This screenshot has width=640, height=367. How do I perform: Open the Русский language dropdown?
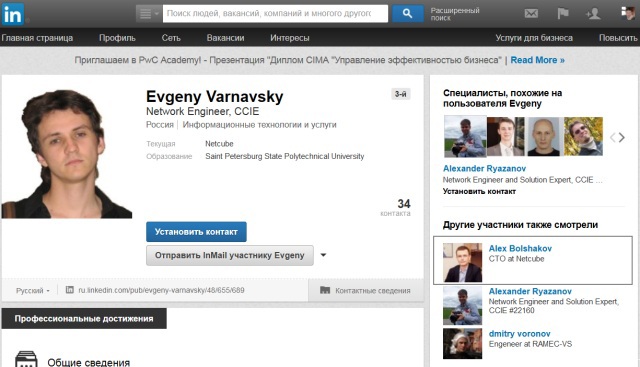[x=32, y=291]
